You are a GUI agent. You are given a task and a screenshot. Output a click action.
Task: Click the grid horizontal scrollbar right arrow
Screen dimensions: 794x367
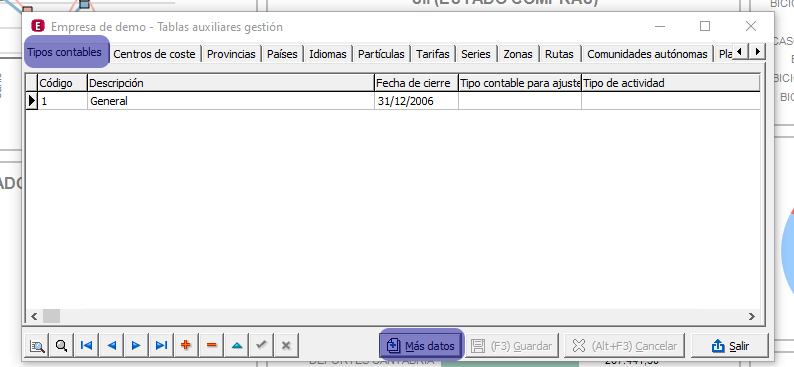click(x=751, y=316)
